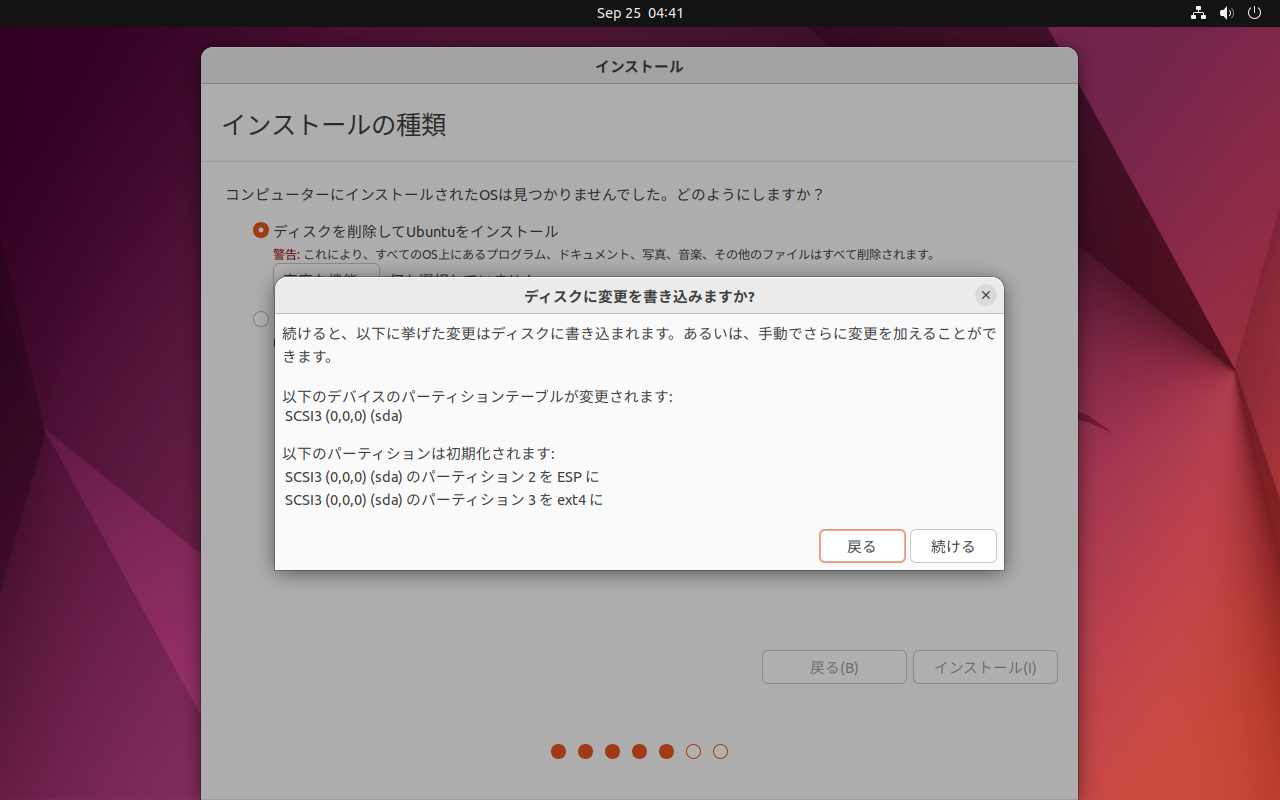Click the volume speaker icon
Image resolution: width=1280 pixels, height=800 pixels.
(1226, 13)
